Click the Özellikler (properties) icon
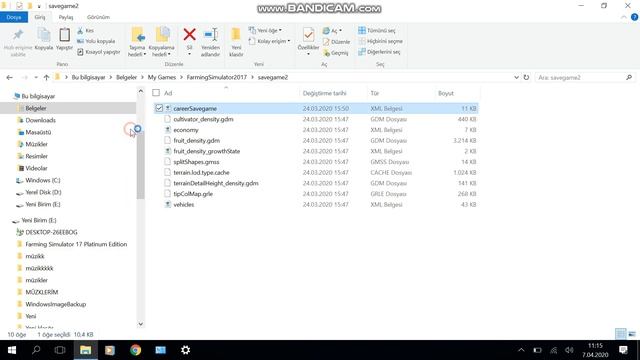 [309, 35]
